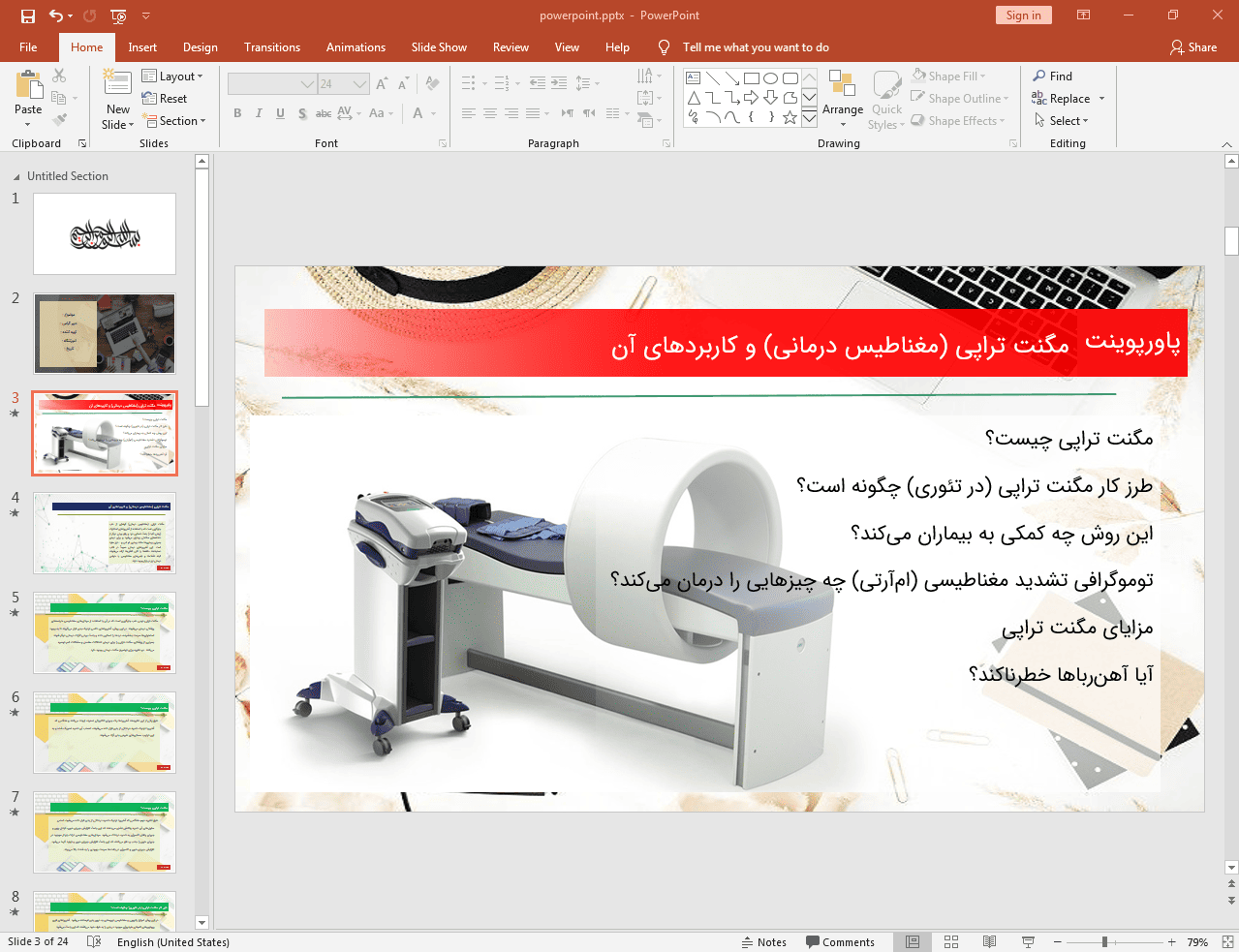Click the Save icon in title bar

pos(27,15)
